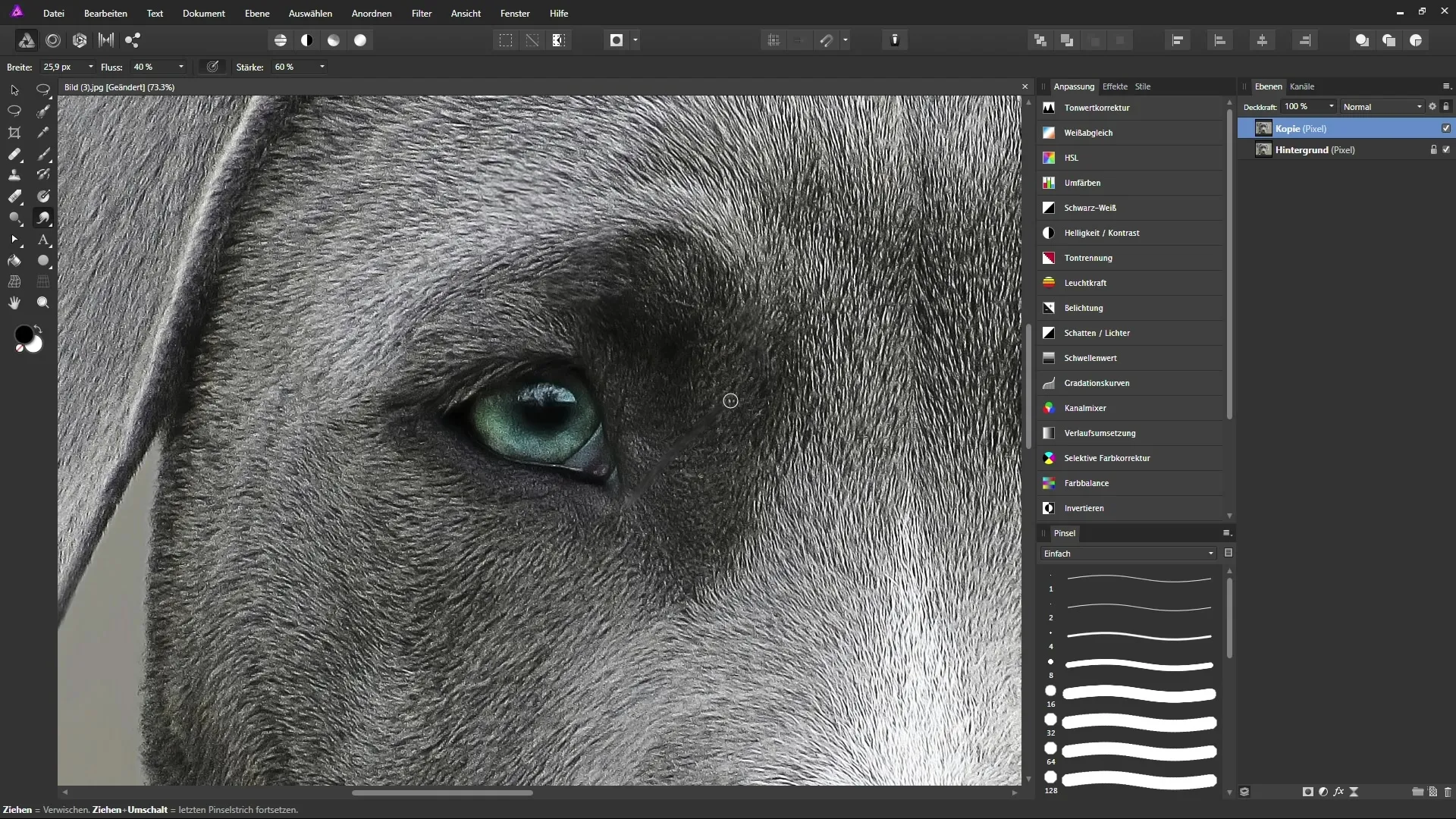This screenshot has height=819, width=1456.
Task: Open the Ebene menu
Action: (x=257, y=14)
